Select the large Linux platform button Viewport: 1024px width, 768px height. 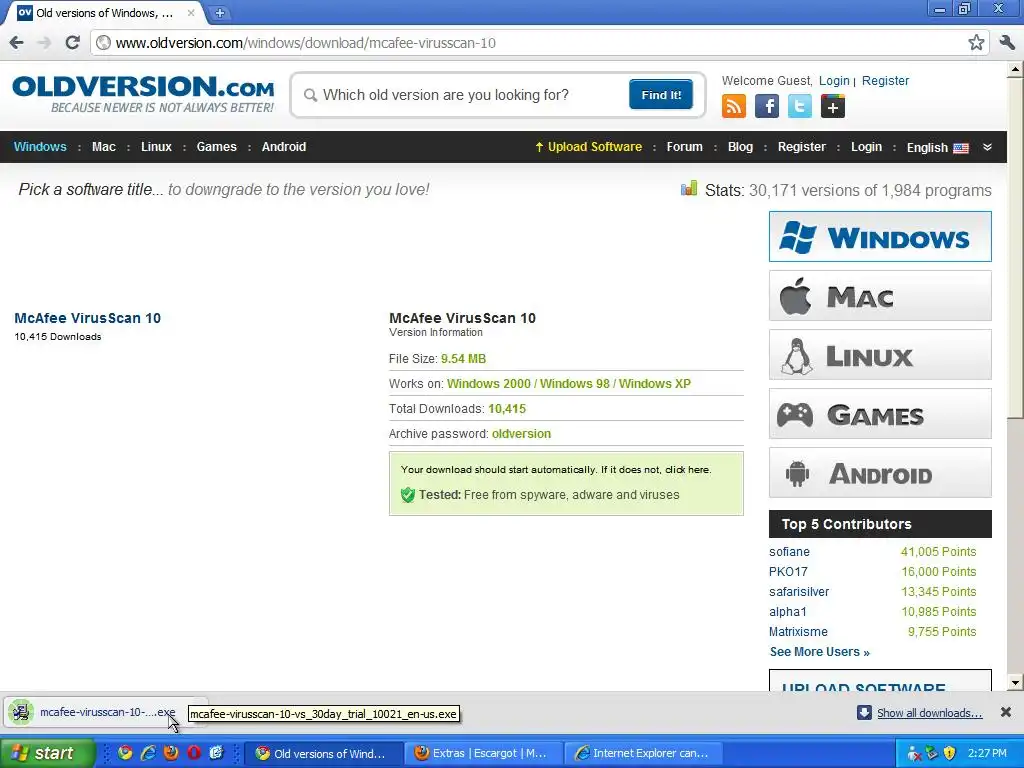pyautogui.click(x=880, y=355)
